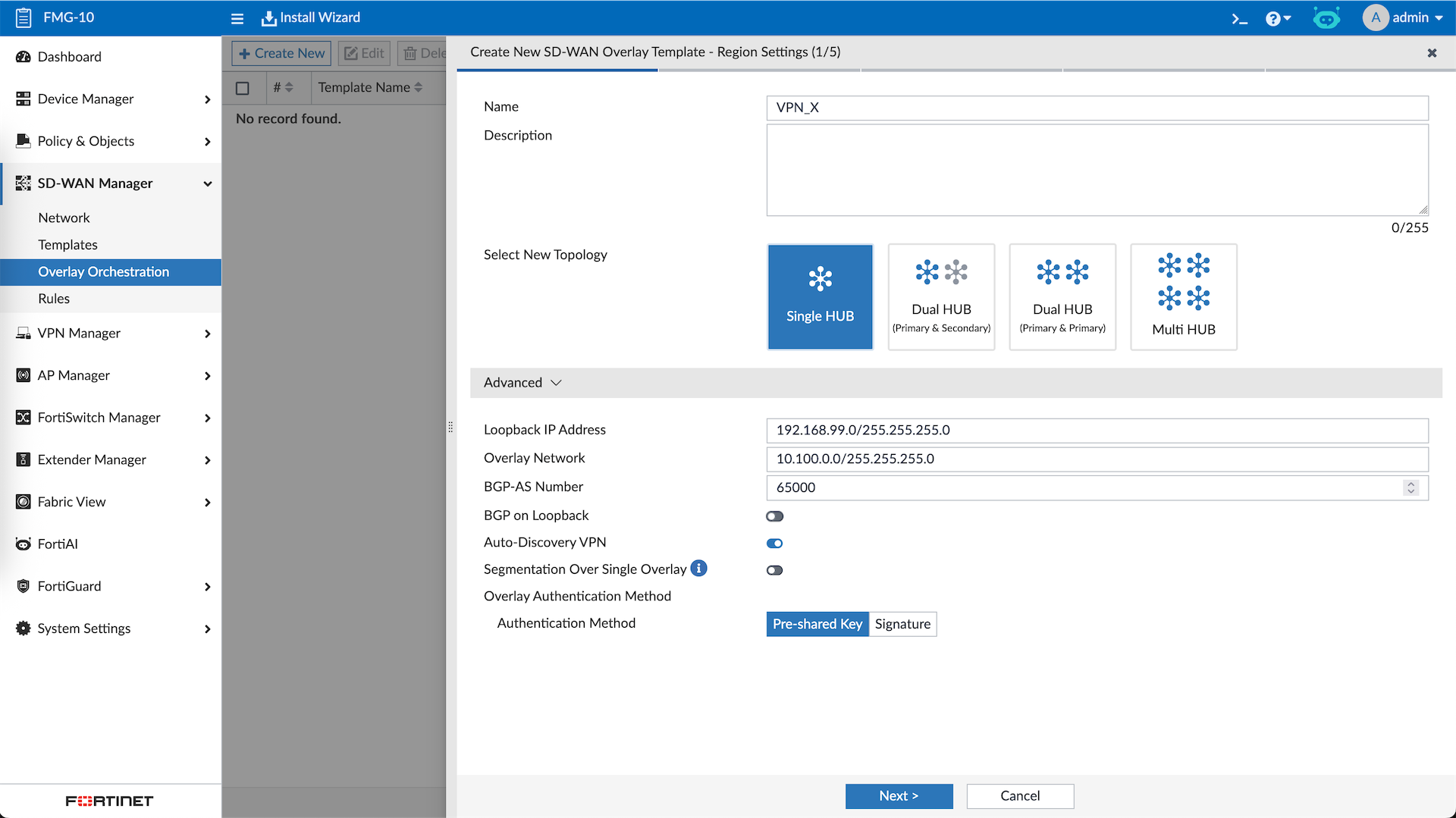Click the Next button

coord(899,796)
